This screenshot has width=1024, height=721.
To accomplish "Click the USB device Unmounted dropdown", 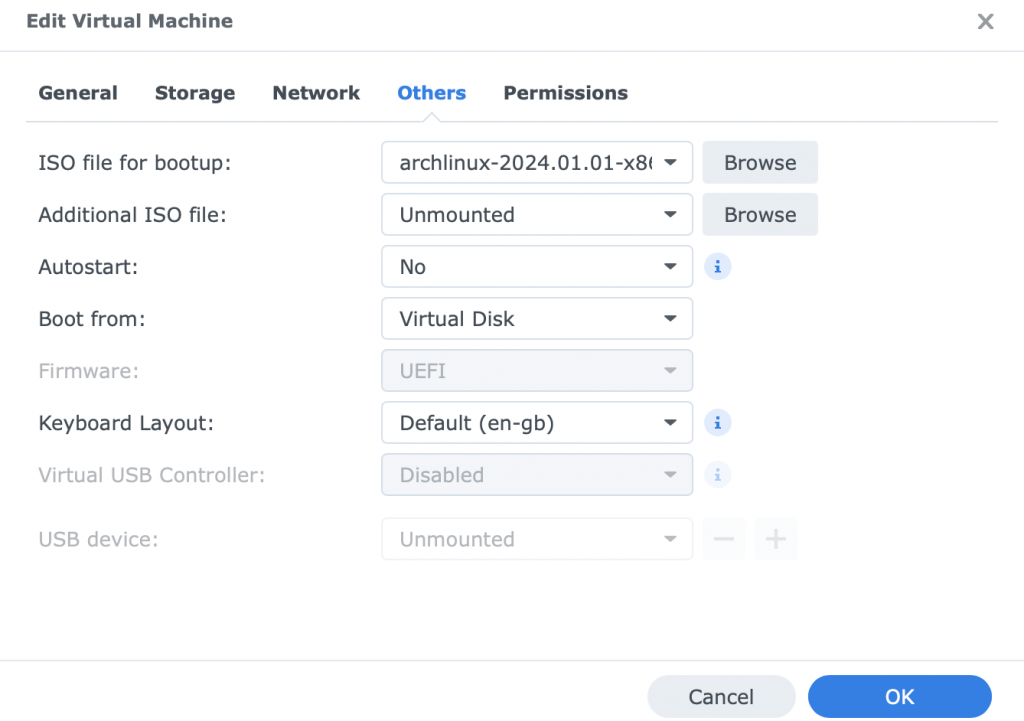I will (x=537, y=539).
